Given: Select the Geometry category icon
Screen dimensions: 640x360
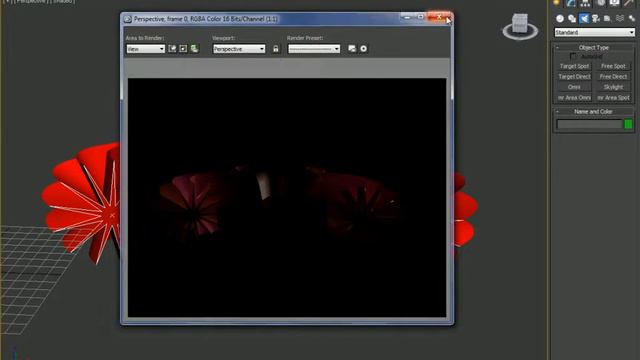Looking at the screenshot, I should point(560,18).
